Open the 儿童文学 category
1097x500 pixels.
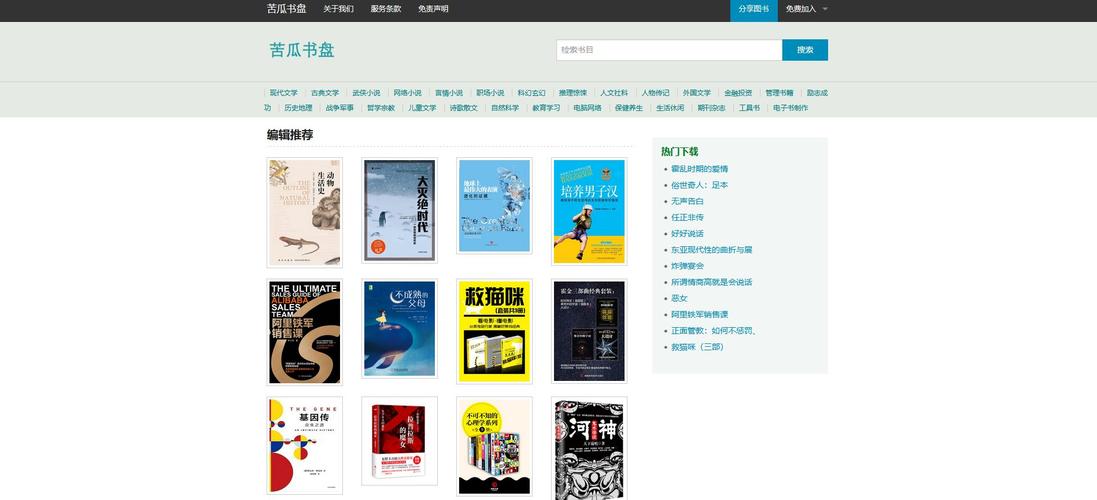422,108
